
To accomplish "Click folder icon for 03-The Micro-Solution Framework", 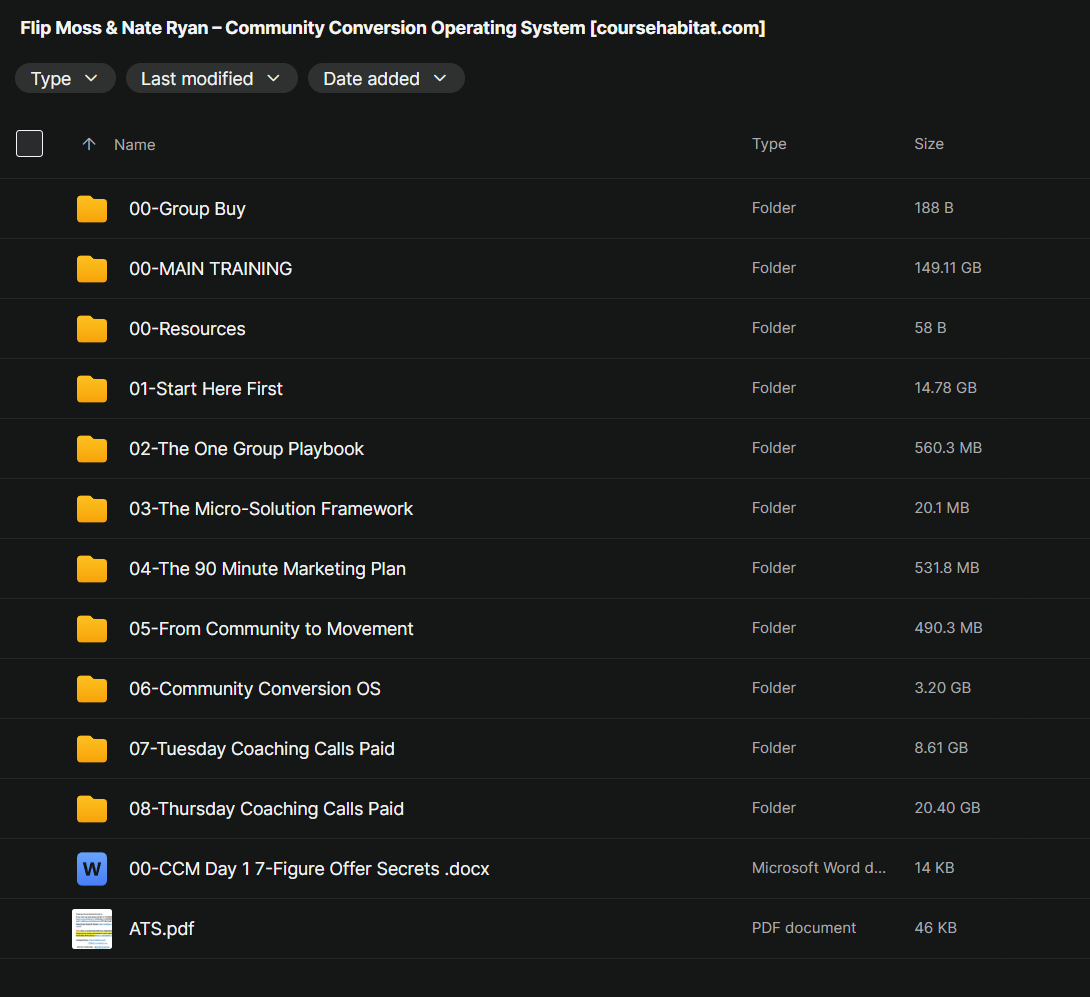I will point(92,509).
